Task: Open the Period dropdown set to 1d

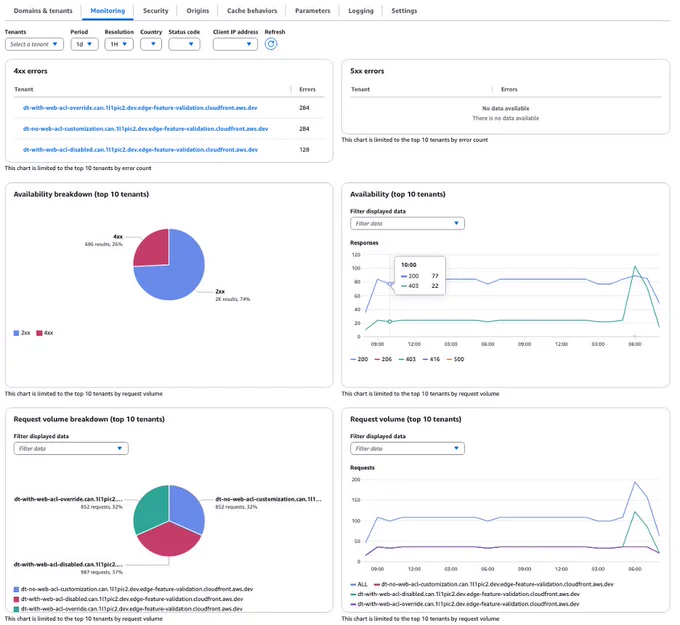Action: pos(85,44)
